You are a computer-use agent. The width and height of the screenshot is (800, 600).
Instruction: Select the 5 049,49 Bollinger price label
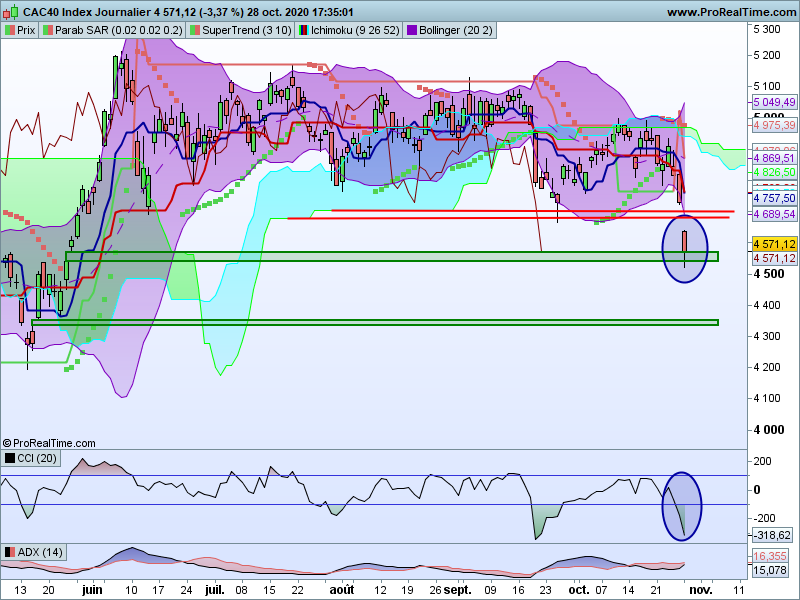coord(774,102)
